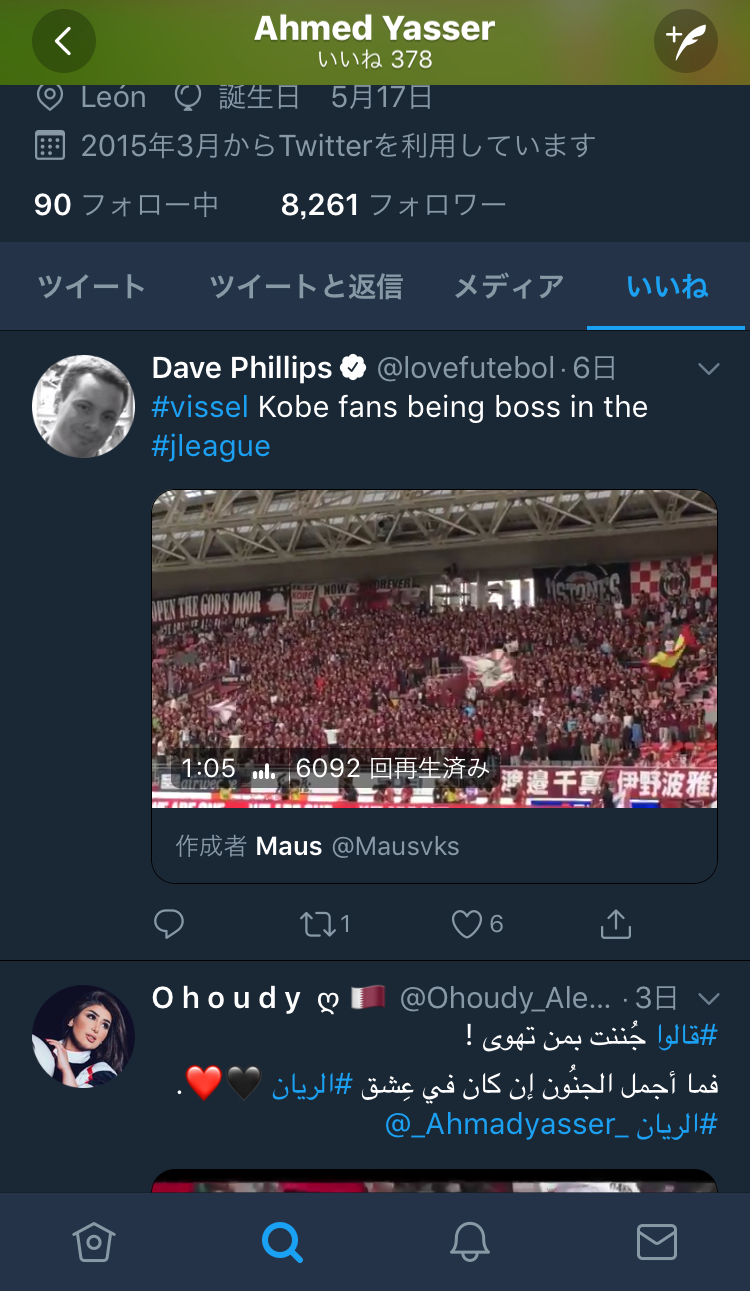
Task: Compose a new tweet with feather icon
Action: click(685, 41)
